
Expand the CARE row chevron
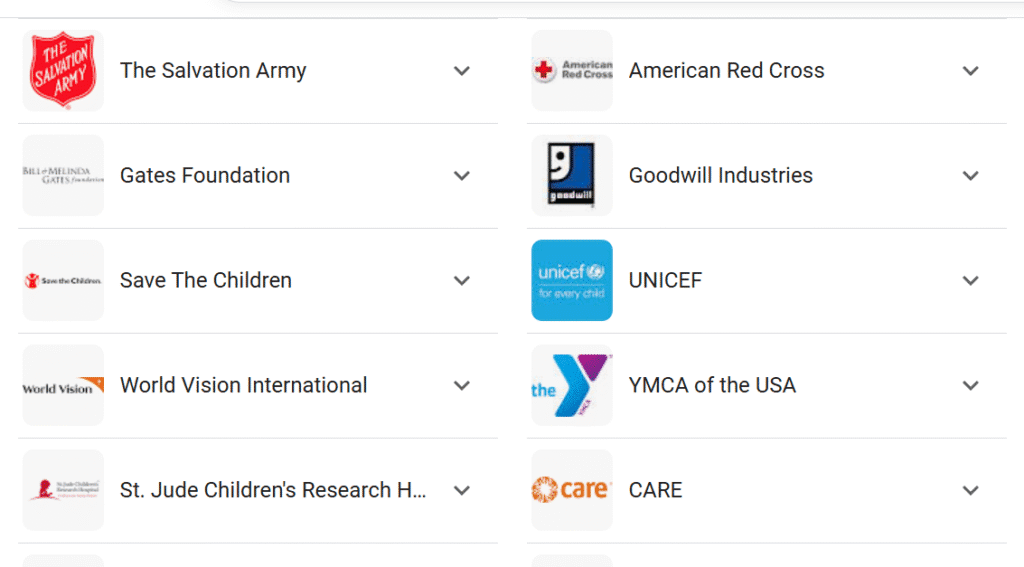pyautogui.click(x=970, y=491)
